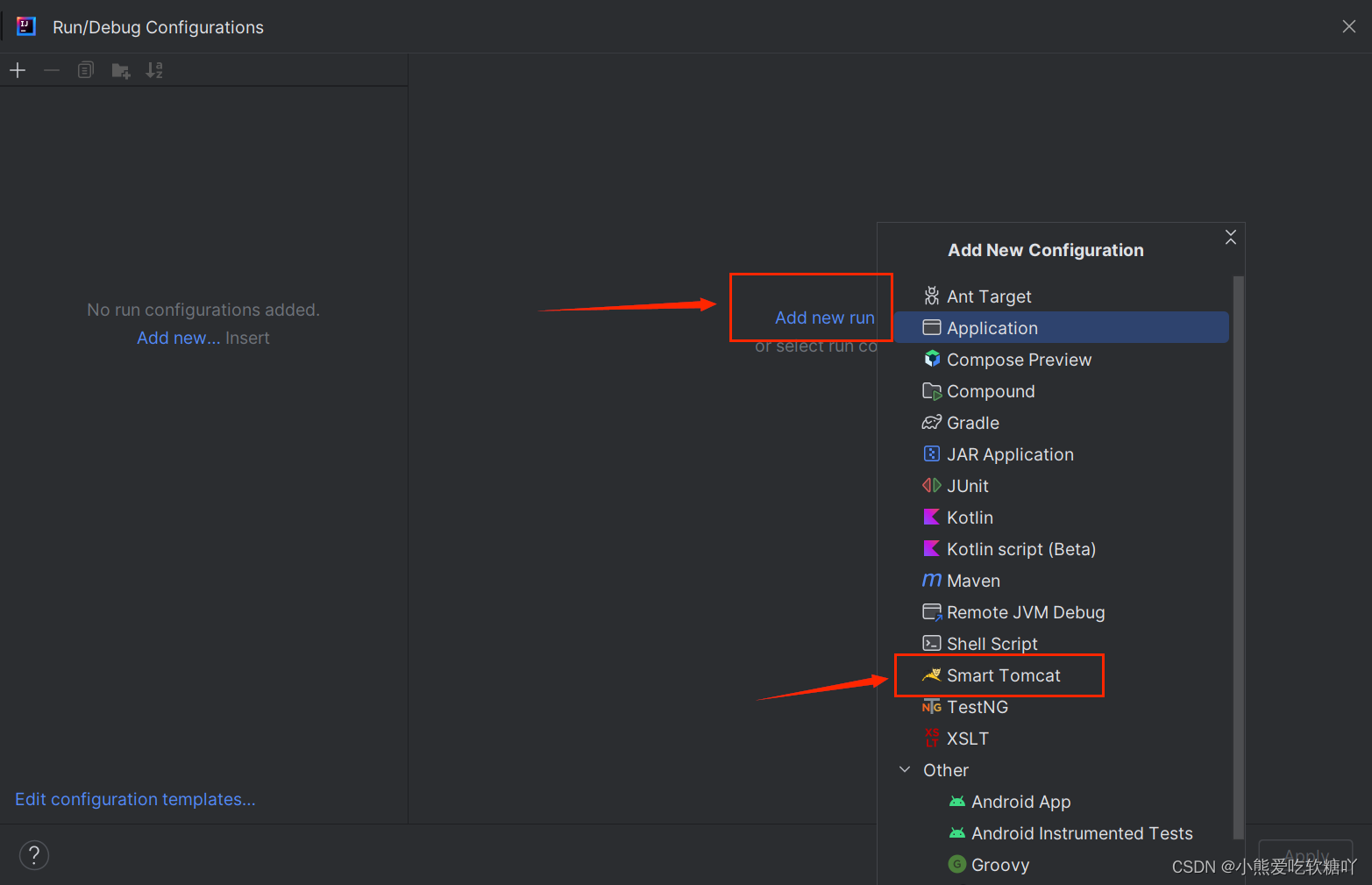Image resolution: width=1372 pixels, height=885 pixels.
Task: Click the Remote JVM Debug icon
Action: (x=932, y=612)
